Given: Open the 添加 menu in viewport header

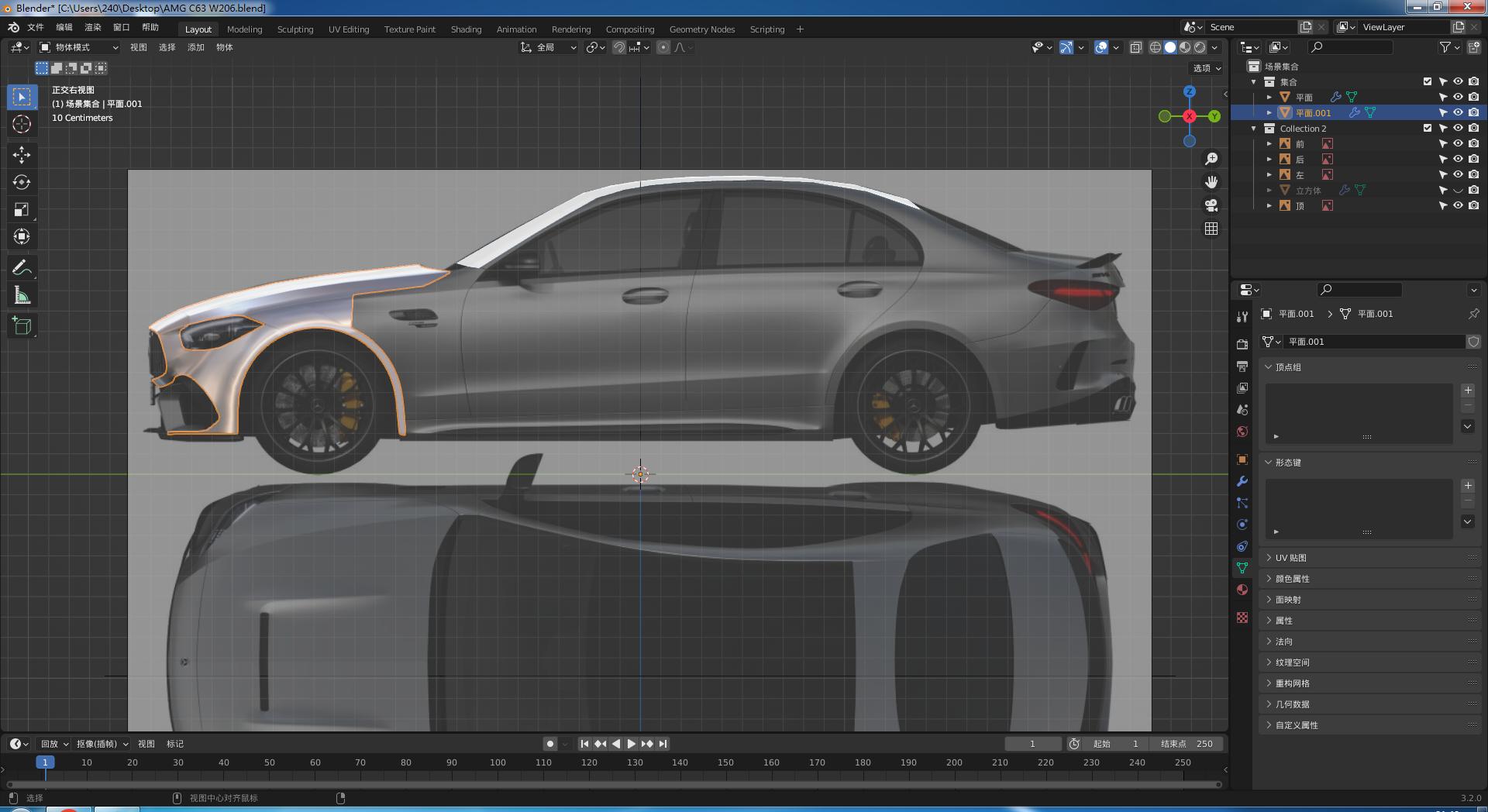Looking at the screenshot, I should [196, 47].
